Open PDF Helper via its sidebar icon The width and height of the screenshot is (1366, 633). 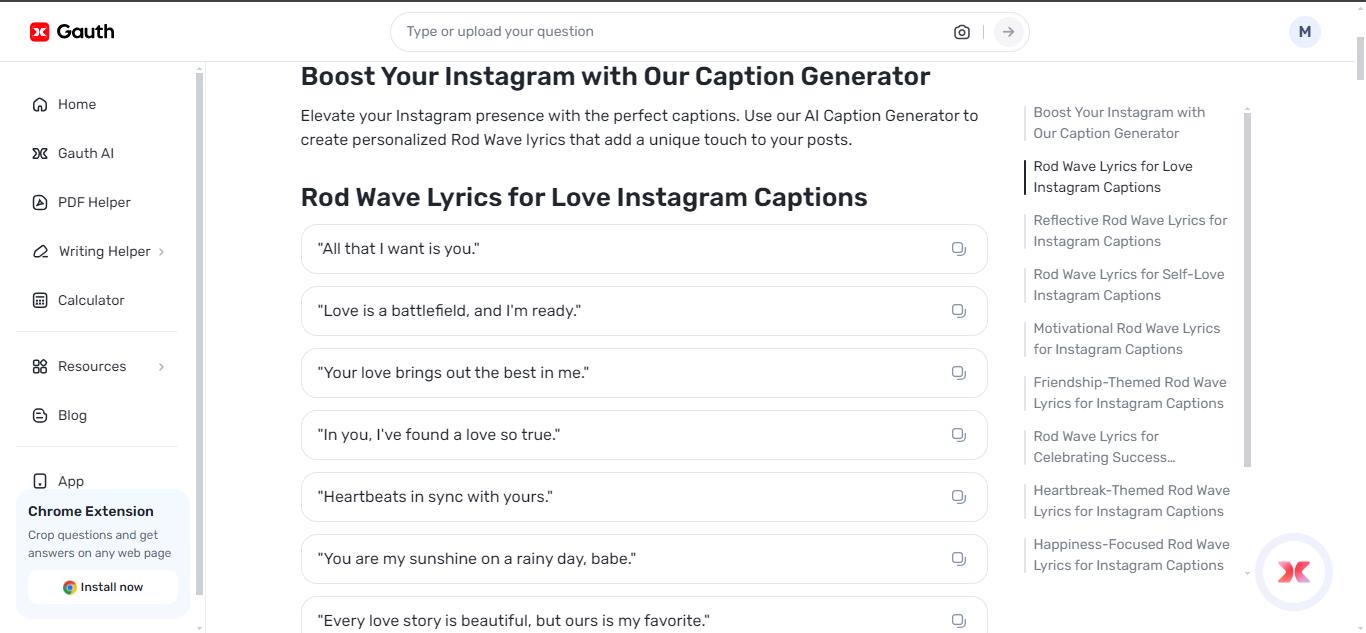coord(40,202)
